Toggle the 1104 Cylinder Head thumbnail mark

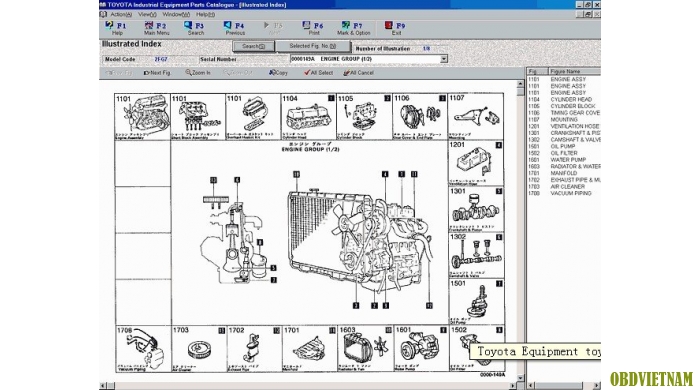click(331, 98)
